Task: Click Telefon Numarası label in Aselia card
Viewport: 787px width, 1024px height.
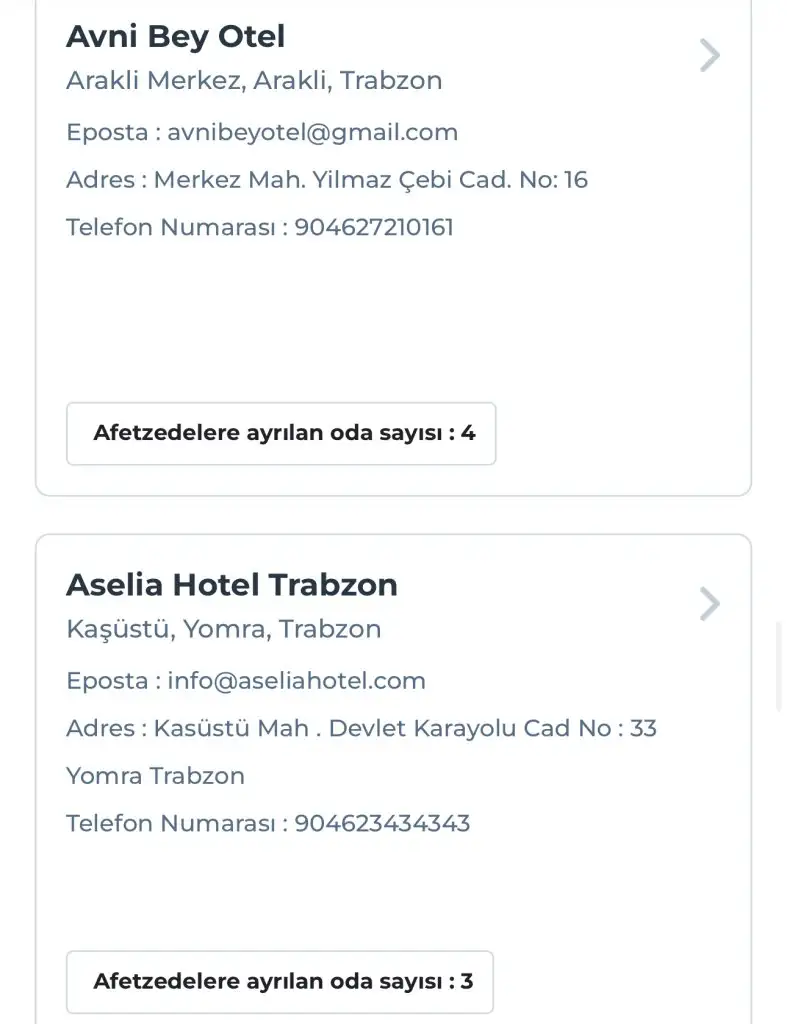Action: click(170, 824)
